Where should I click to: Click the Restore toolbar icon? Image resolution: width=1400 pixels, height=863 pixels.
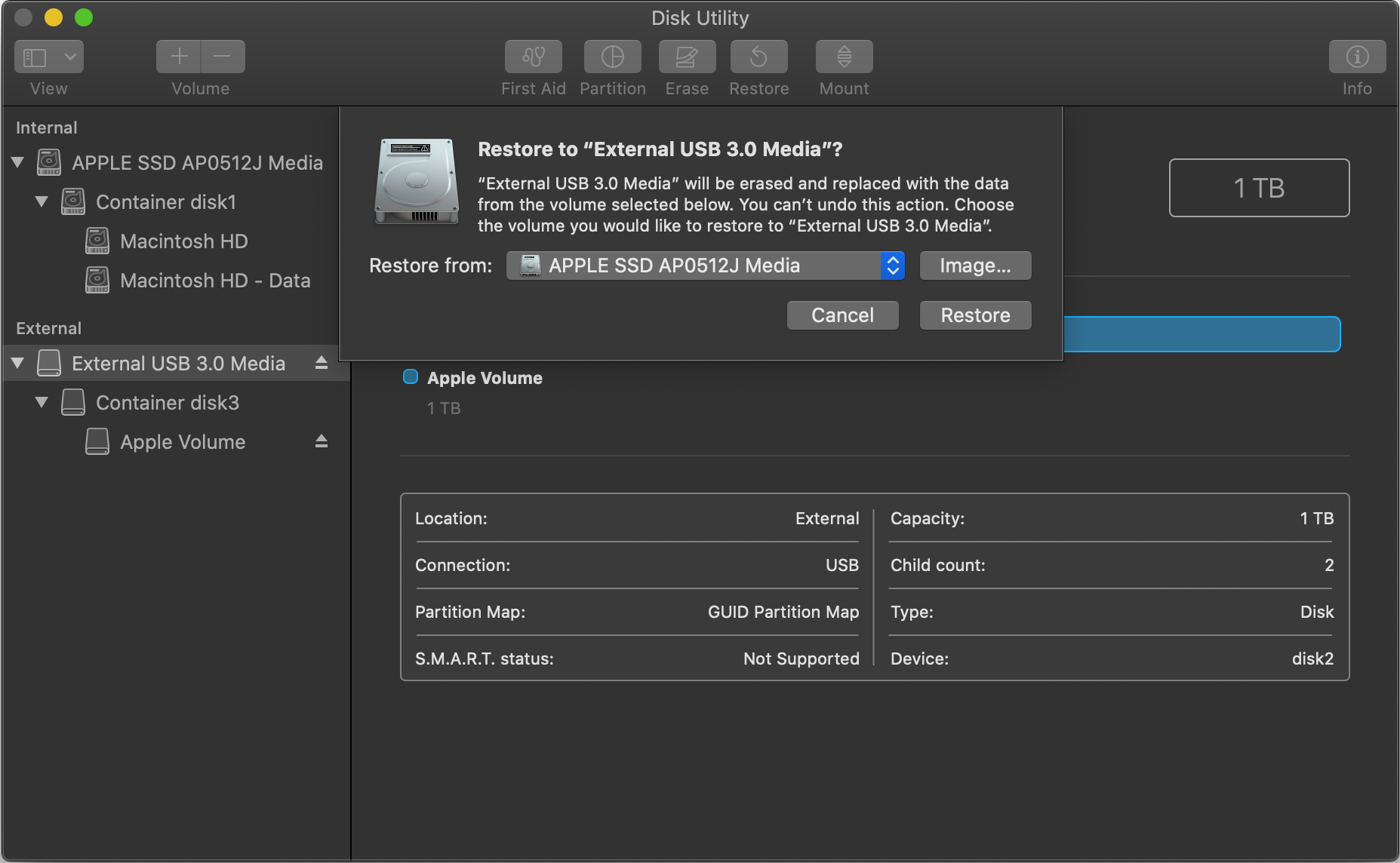pos(758,57)
